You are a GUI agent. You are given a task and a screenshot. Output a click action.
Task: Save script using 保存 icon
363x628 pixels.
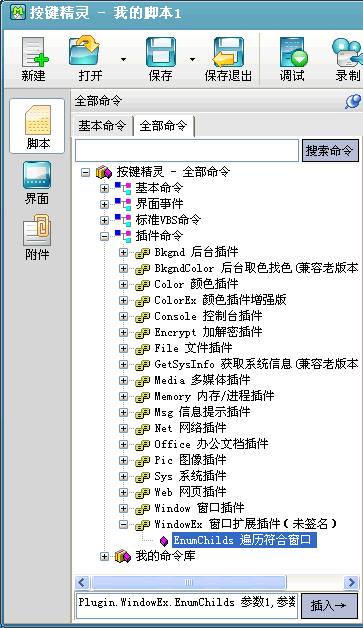tap(161, 52)
